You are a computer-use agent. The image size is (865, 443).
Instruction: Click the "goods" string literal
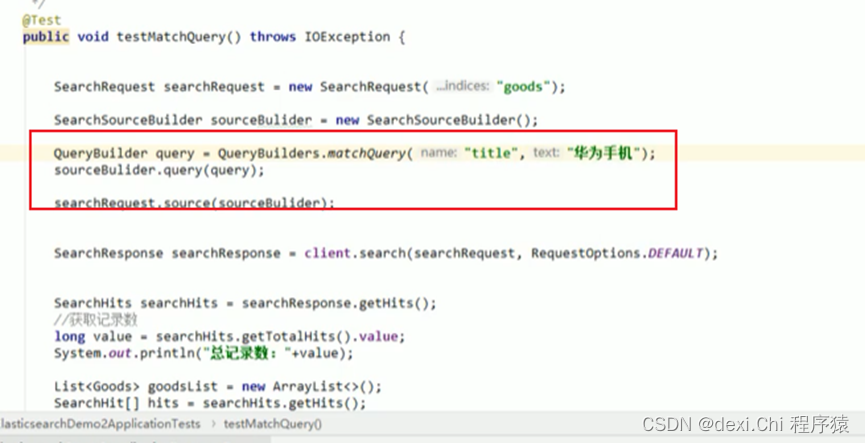pos(523,87)
